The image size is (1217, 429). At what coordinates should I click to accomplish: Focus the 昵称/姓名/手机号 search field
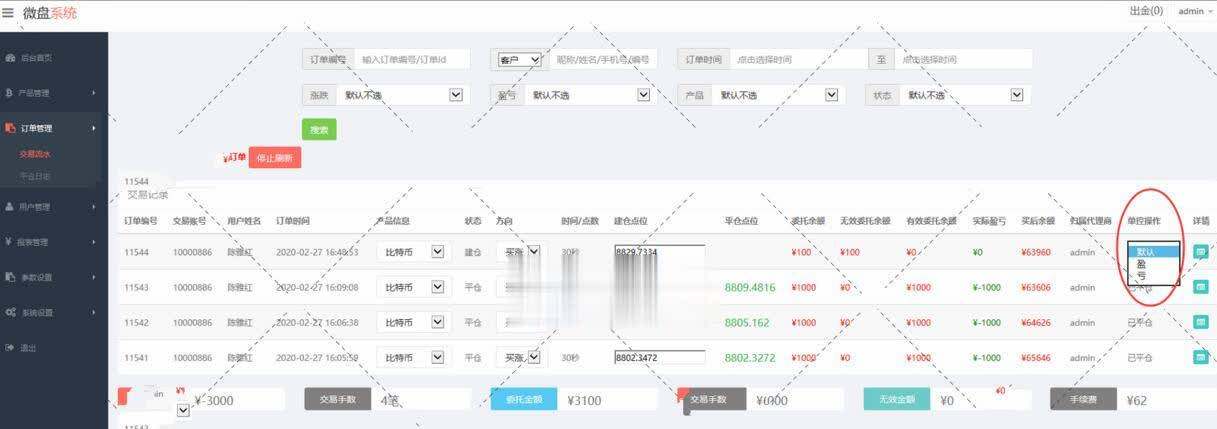(604, 59)
